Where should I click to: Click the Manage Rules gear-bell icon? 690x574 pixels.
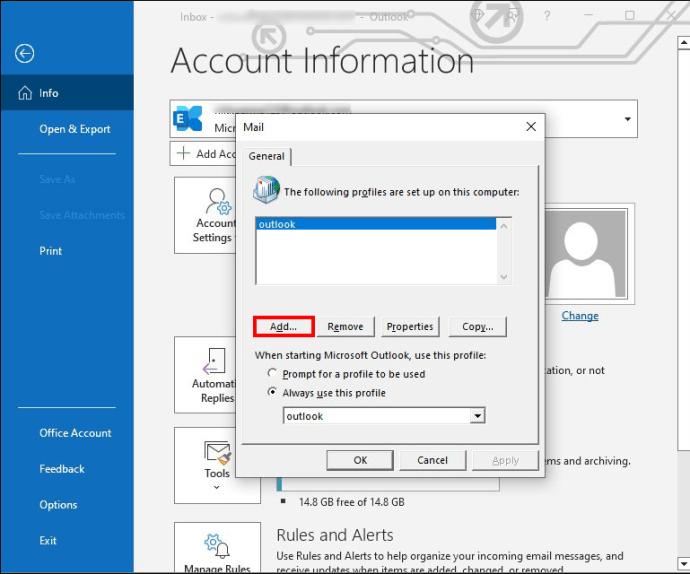click(217, 546)
